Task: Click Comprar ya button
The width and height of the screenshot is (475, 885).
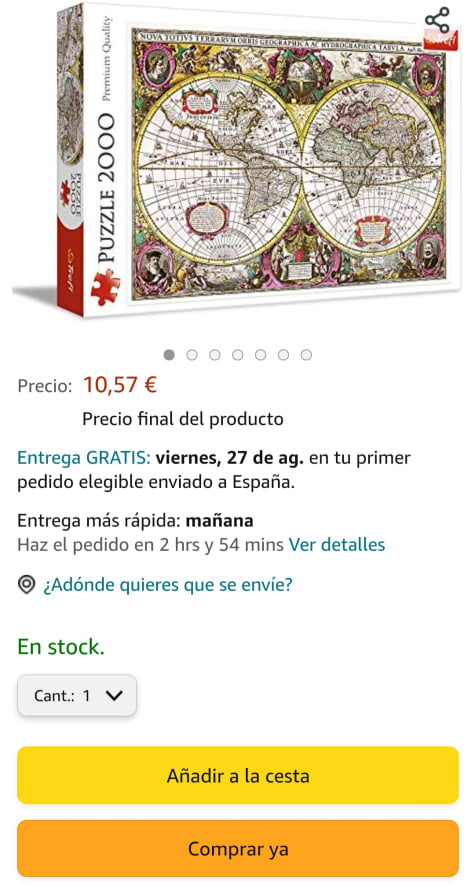Action: [x=238, y=848]
